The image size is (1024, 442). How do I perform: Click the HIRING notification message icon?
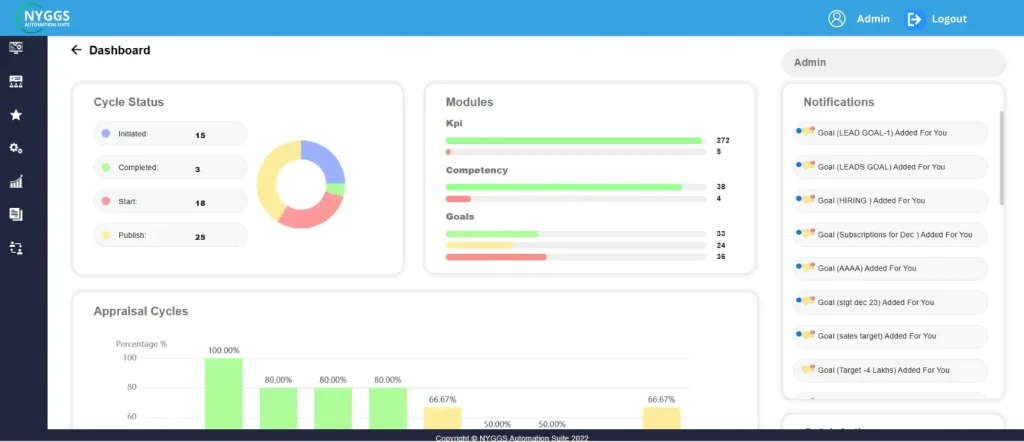[x=808, y=200]
